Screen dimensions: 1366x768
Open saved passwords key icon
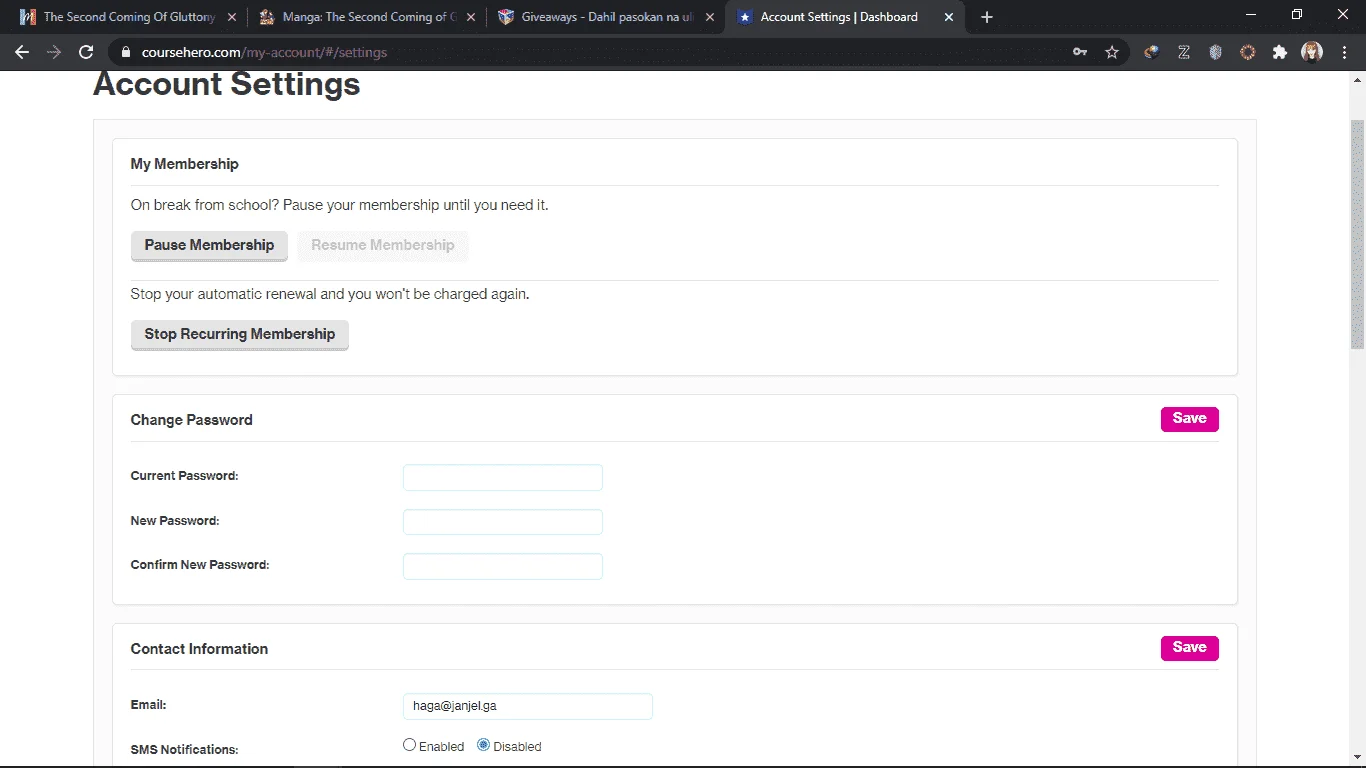click(1080, 52)
